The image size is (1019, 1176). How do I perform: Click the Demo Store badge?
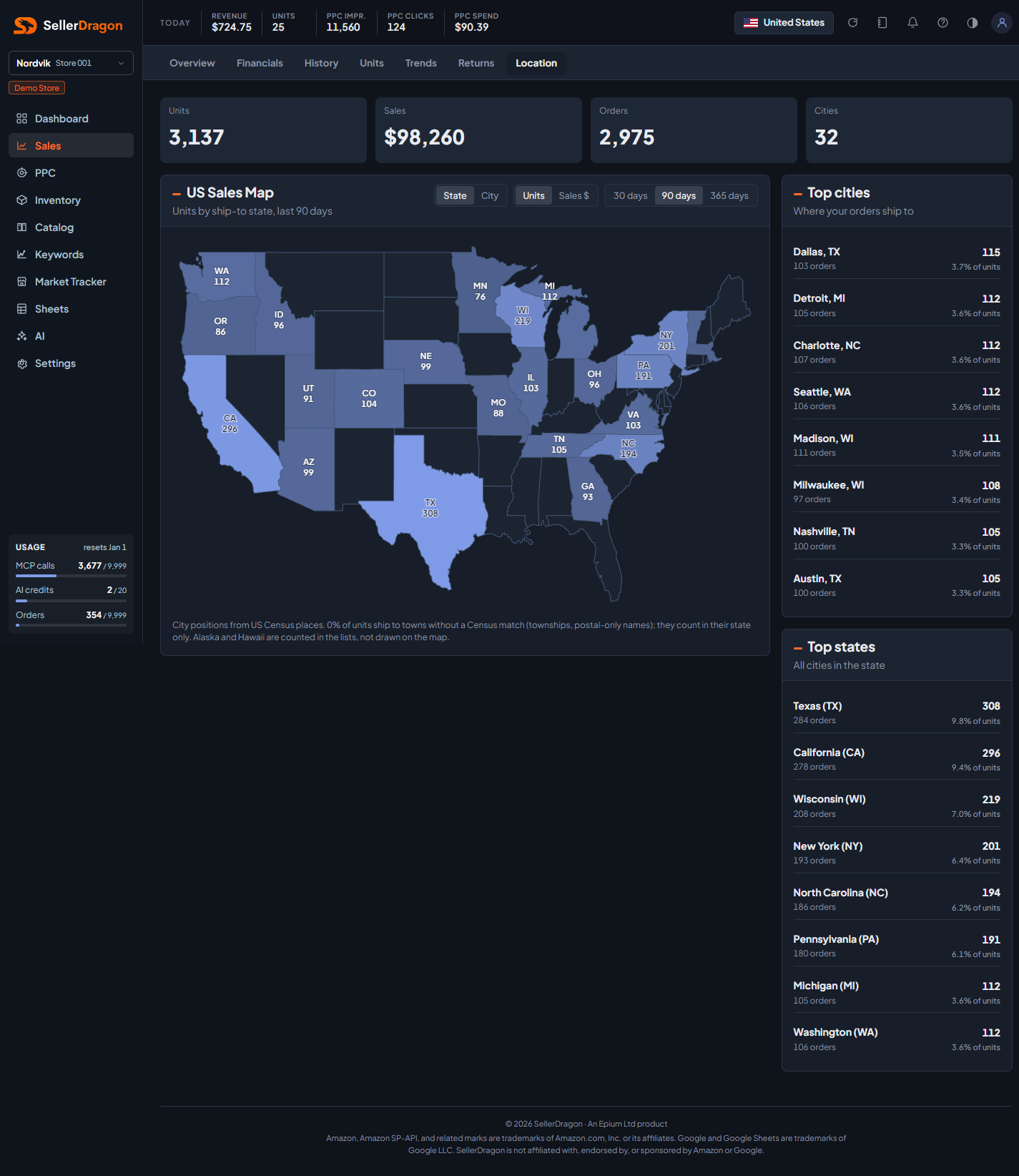click(x=36, y=88)
